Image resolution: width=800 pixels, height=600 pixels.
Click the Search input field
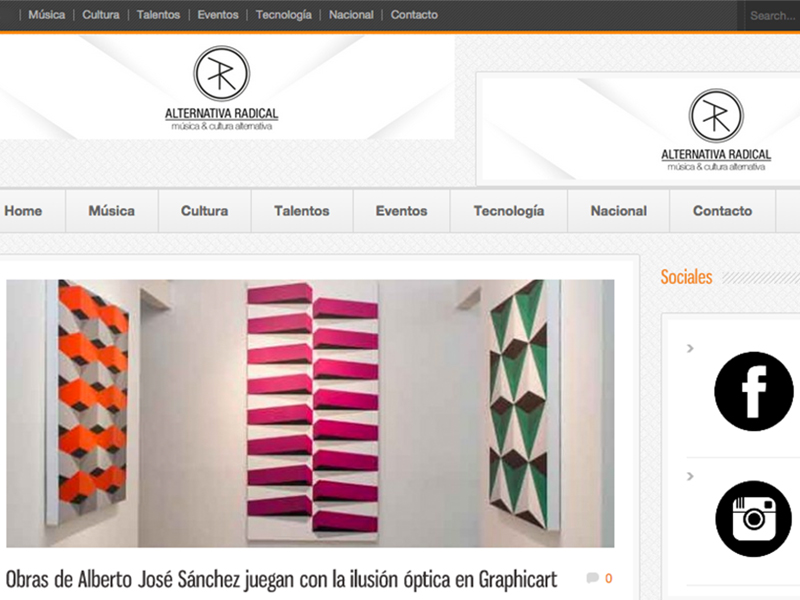772,15
